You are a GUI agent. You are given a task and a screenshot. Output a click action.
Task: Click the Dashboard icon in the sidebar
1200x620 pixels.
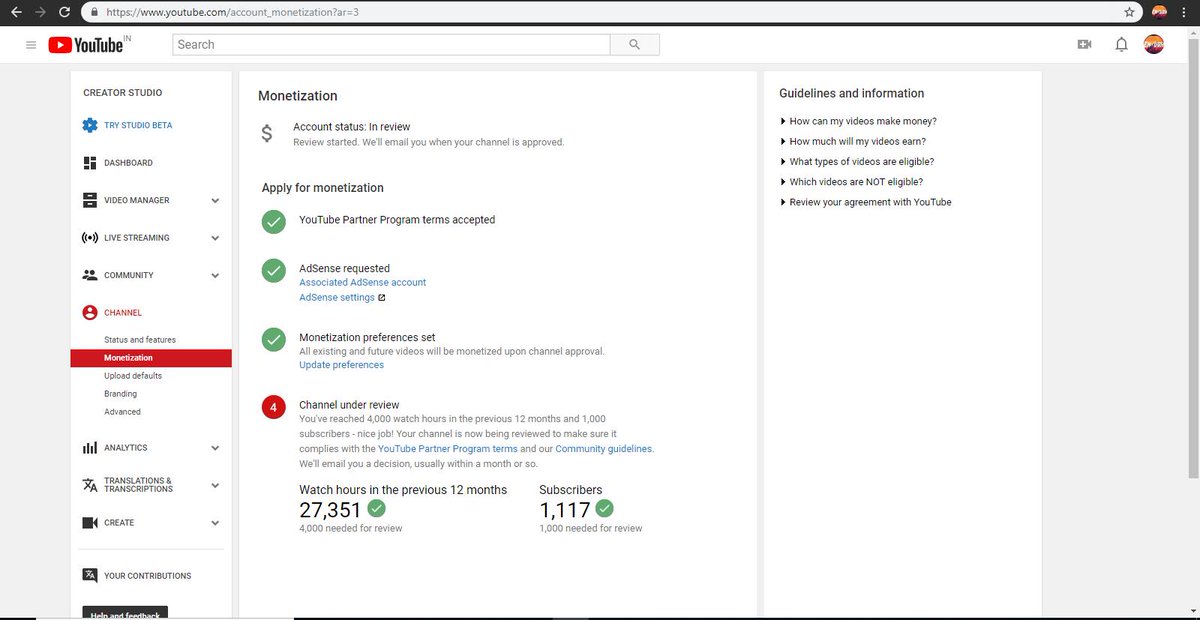(90, 163)
